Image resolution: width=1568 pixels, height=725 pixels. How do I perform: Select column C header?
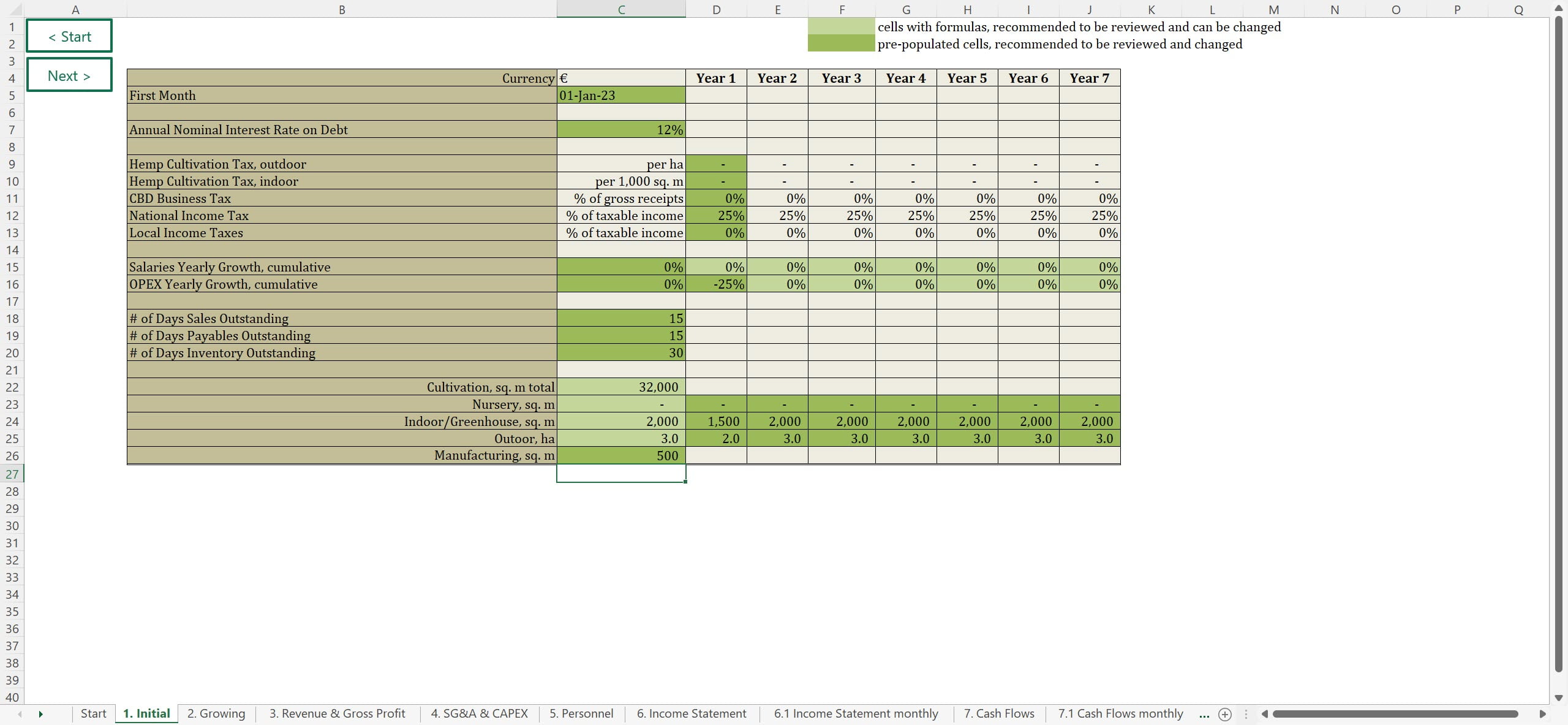(620, 9)
